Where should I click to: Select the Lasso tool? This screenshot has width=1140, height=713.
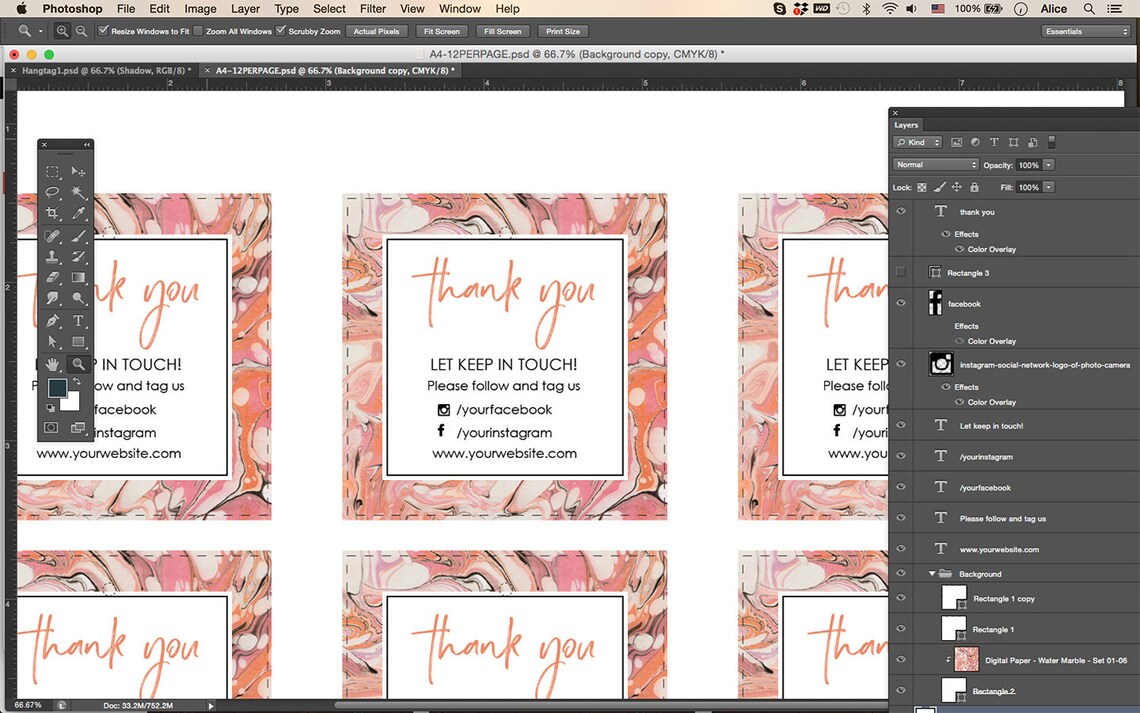click(53, 193)
